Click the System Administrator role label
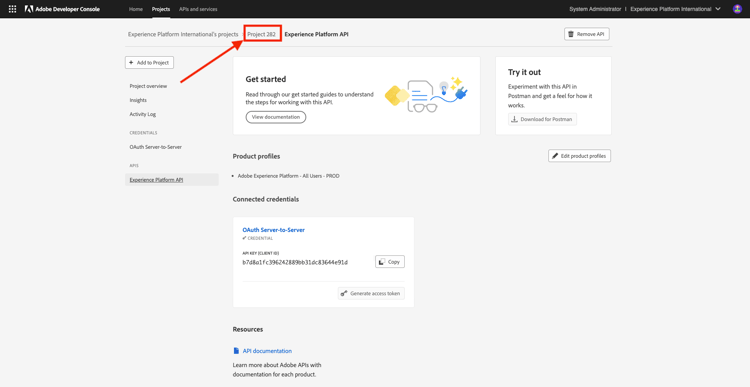This screenshot has width=750, height=387. 595,9
